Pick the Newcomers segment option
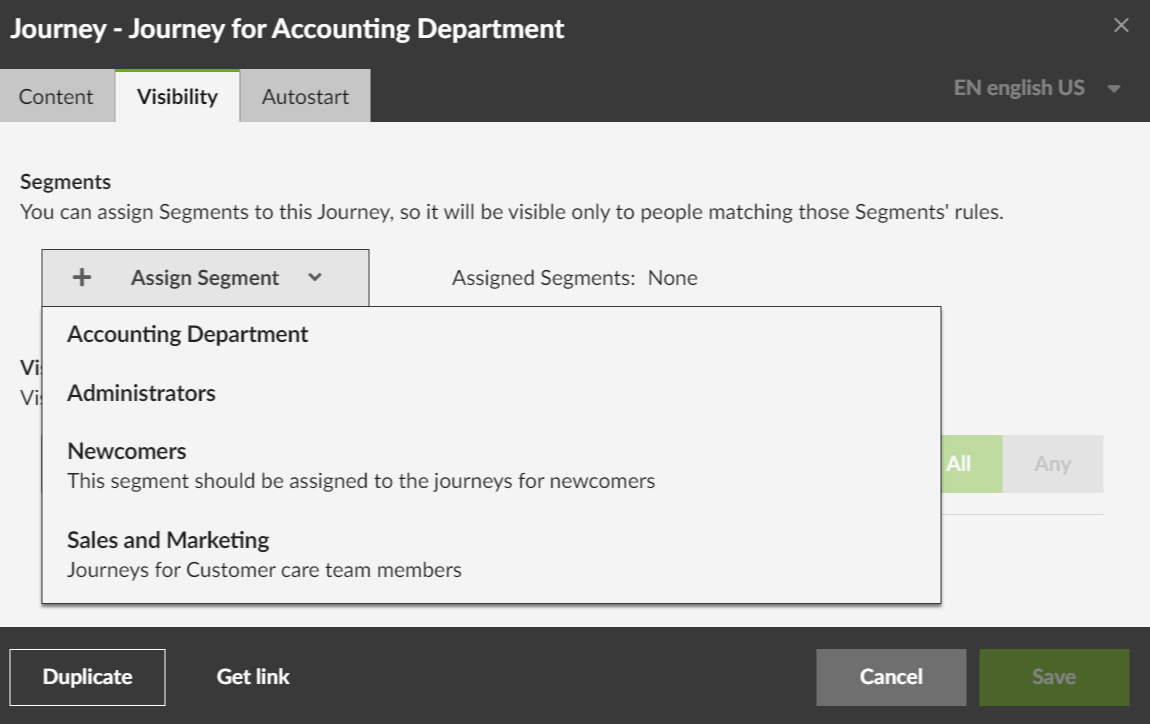Viewport: 1150px width, 724px height. pos(127,452)
